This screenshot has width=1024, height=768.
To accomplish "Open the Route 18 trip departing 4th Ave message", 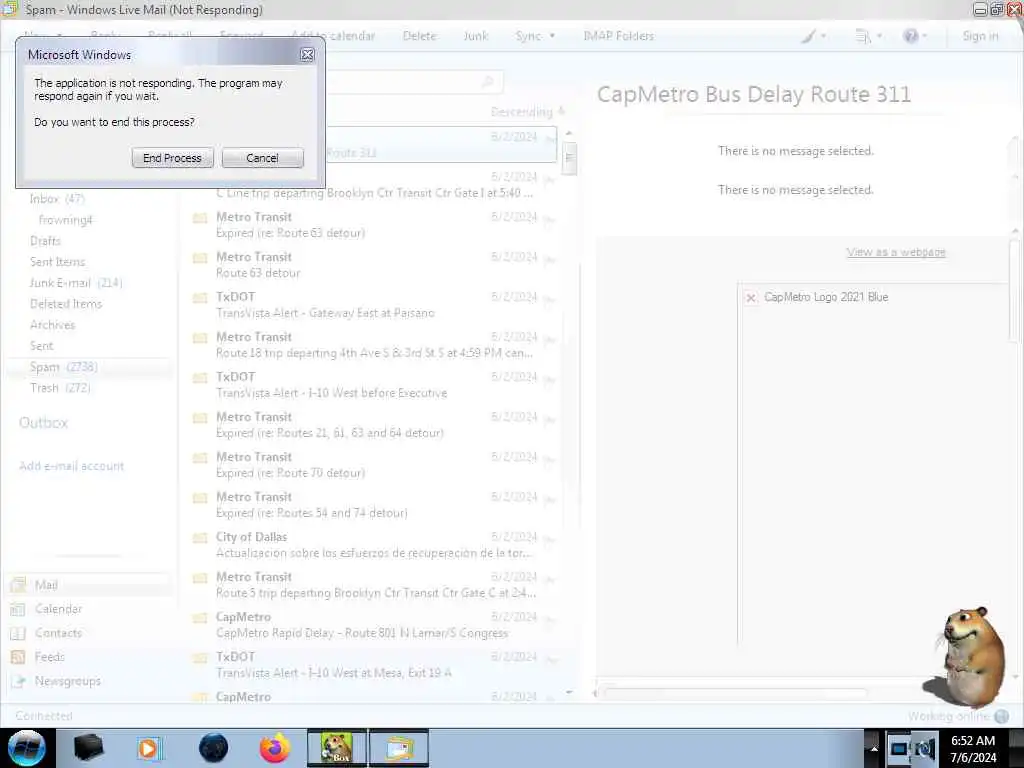I will 373,345.
